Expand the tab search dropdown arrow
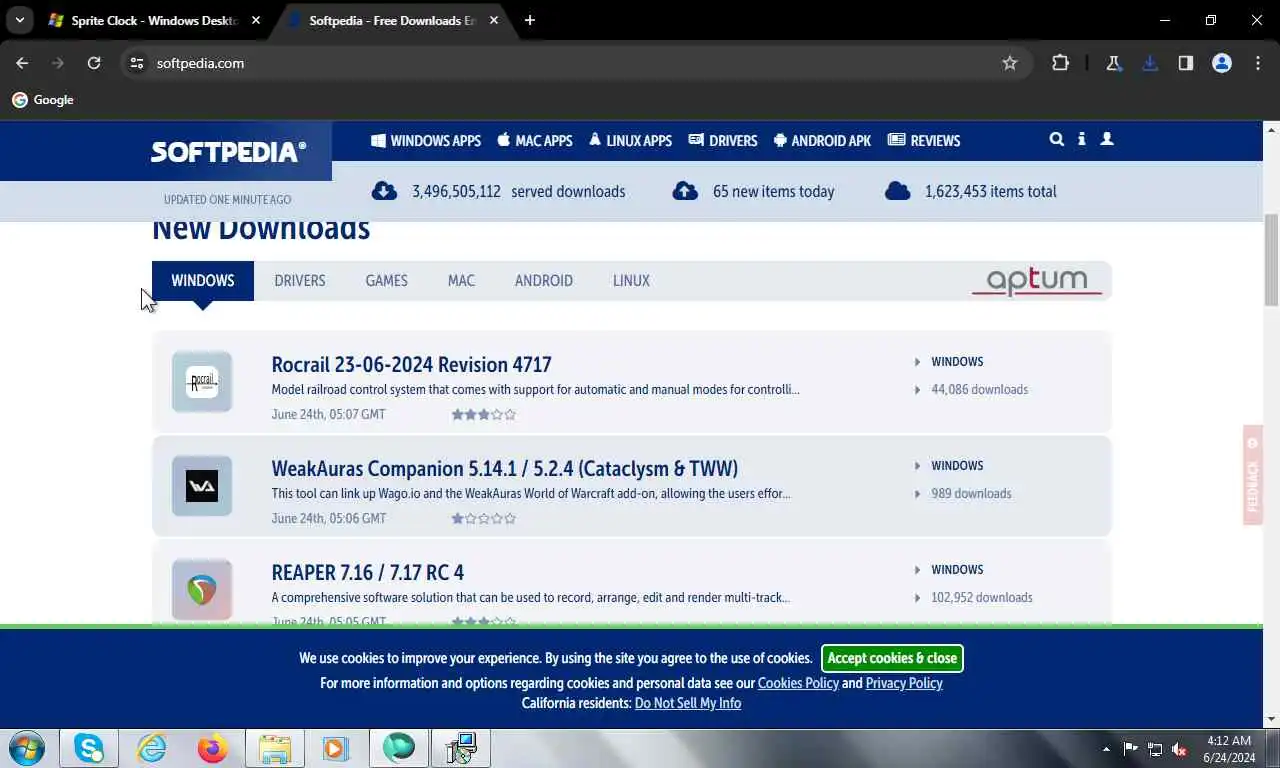Image resolution: width=1280 pixels, height=768 pixels. click(x=19, y=20)
